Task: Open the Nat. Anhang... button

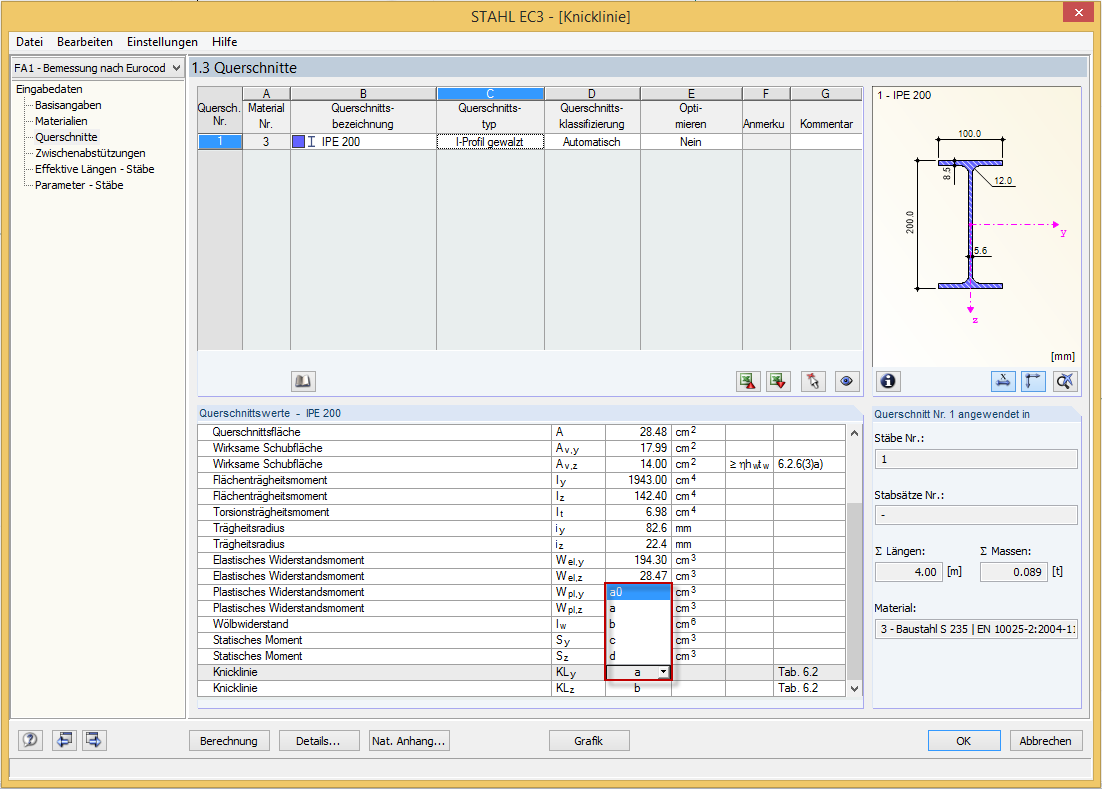Action: point(409,741)
